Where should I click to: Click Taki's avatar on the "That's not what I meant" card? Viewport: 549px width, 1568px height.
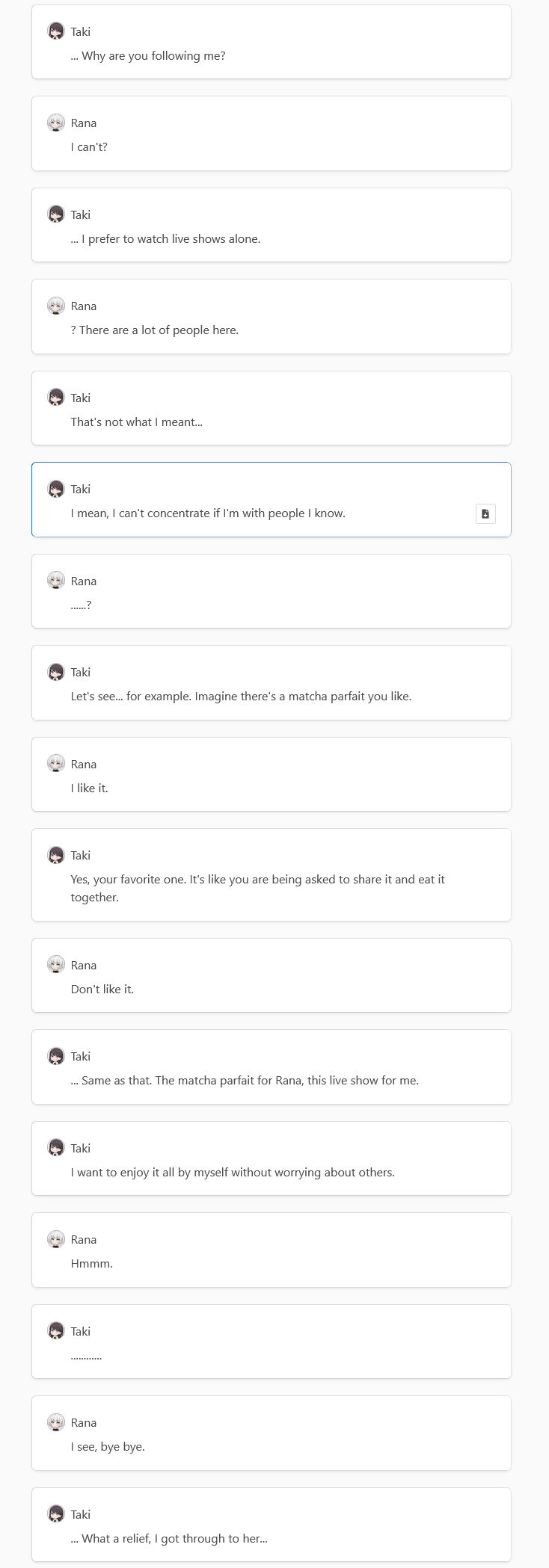[56, 398]
